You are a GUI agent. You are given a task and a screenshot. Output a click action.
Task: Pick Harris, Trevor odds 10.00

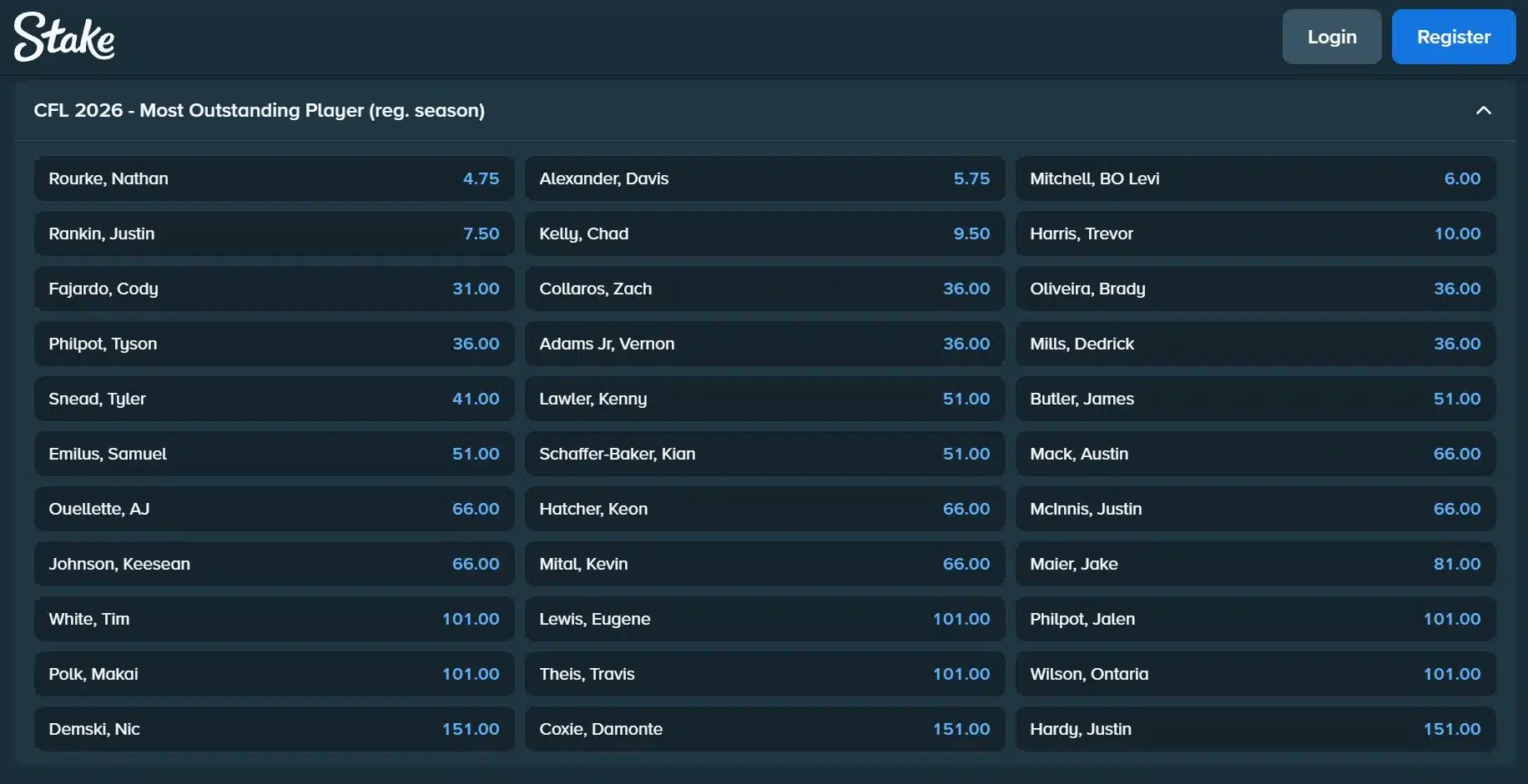tap(1255, 234)
